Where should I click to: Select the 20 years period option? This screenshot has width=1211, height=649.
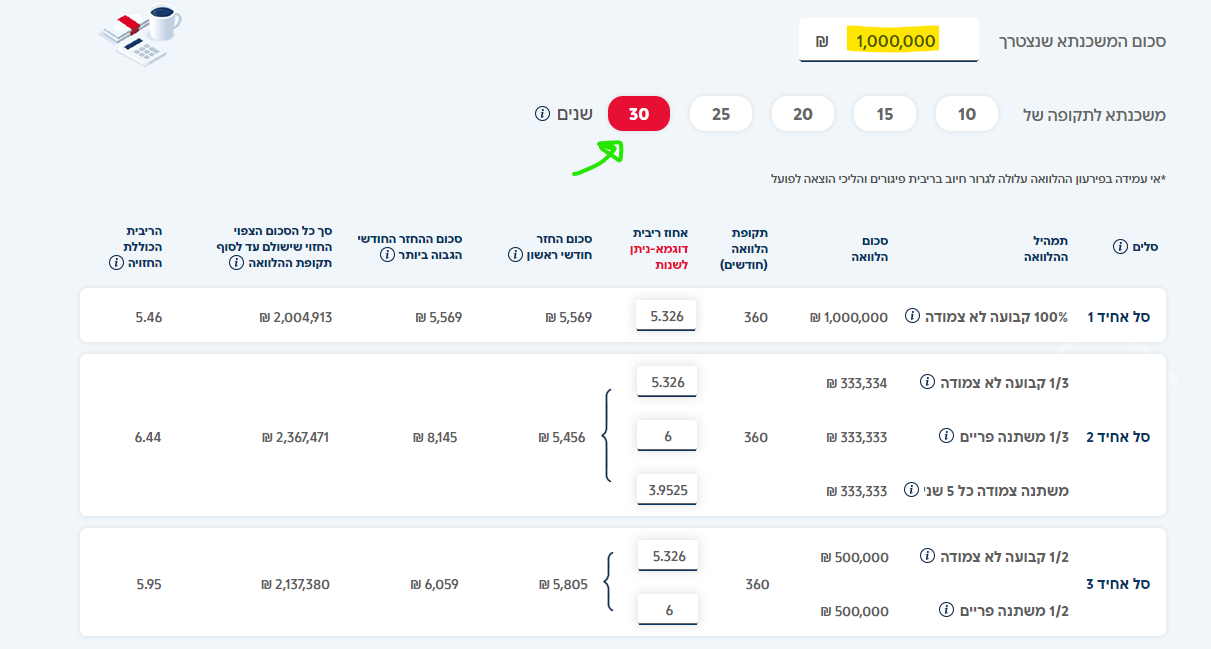(x=803, y=114)
